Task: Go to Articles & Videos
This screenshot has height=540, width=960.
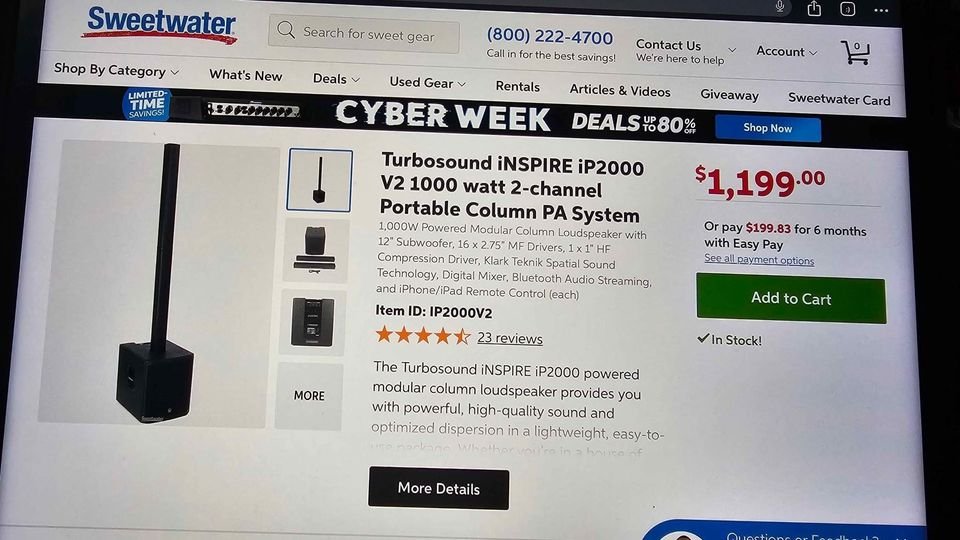Action: 620,91
